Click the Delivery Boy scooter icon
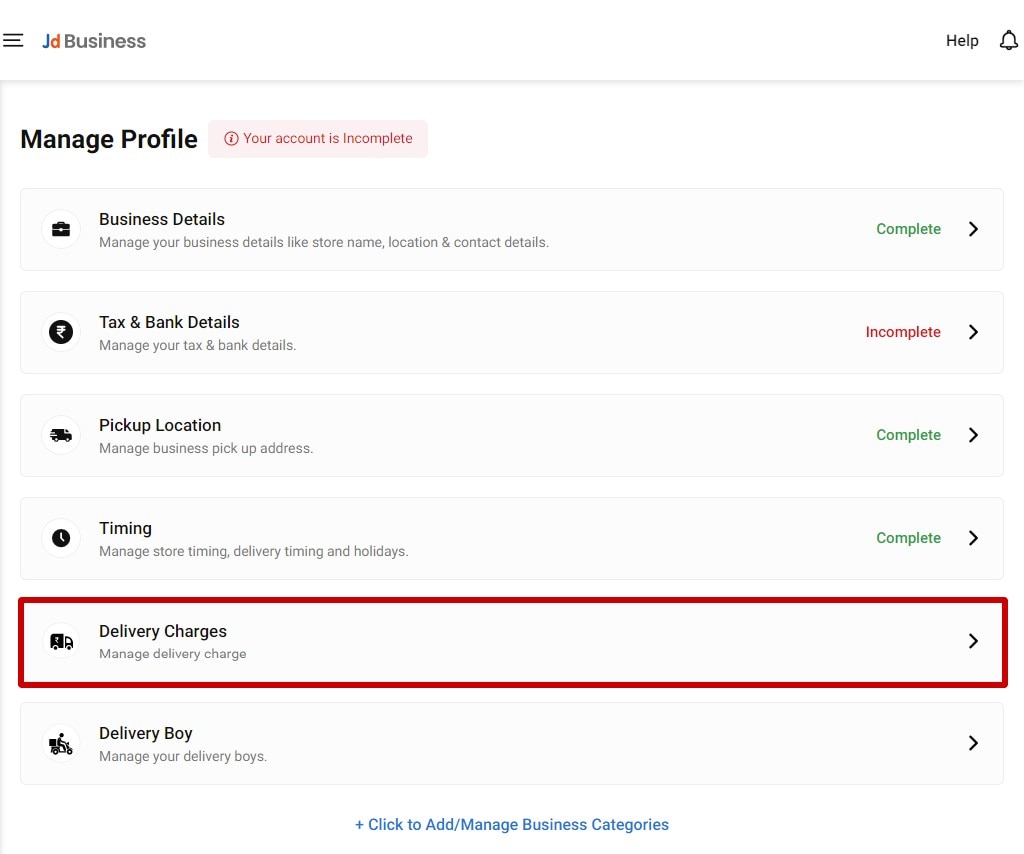The image size is (1024, 854). 61,743
